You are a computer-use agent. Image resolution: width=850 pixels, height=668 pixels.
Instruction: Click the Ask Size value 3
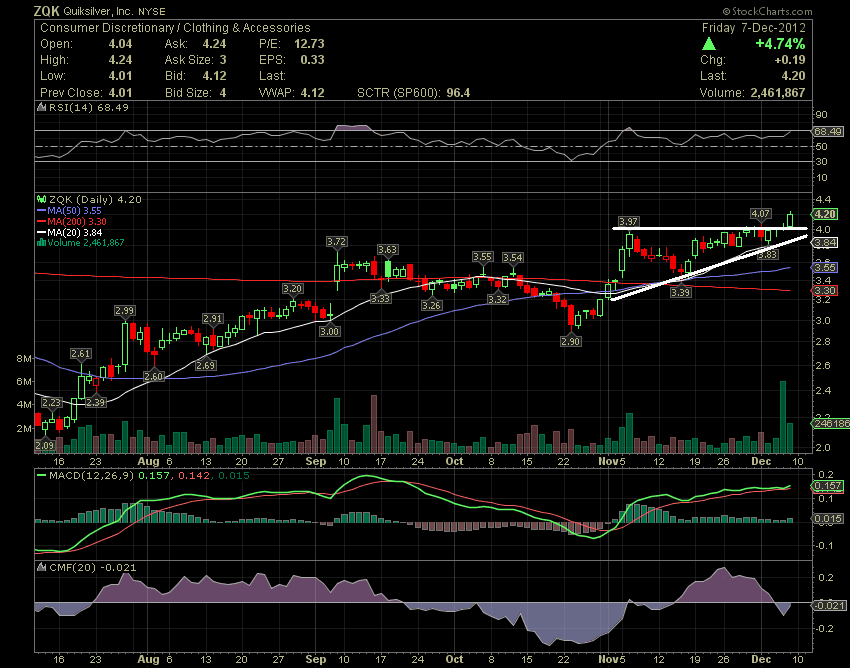[x=223, y=60]
